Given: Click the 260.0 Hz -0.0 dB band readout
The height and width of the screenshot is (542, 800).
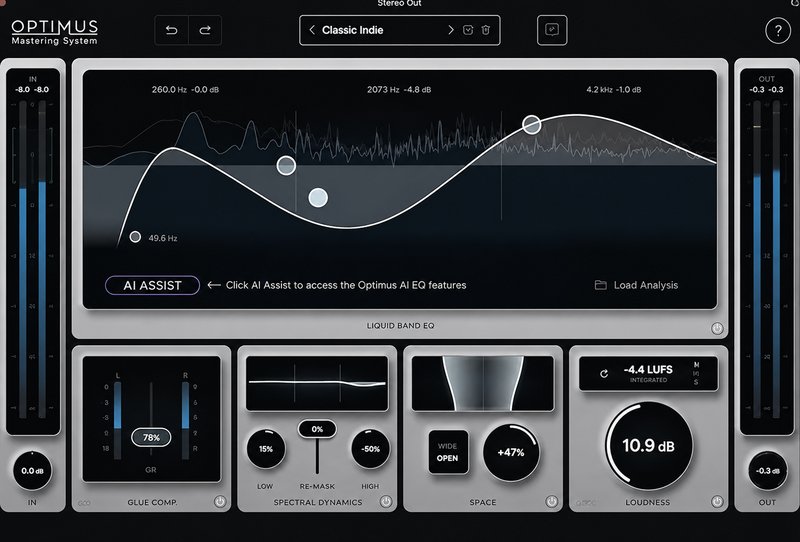Looking at the screenshot, I should (x=185, y=89).
